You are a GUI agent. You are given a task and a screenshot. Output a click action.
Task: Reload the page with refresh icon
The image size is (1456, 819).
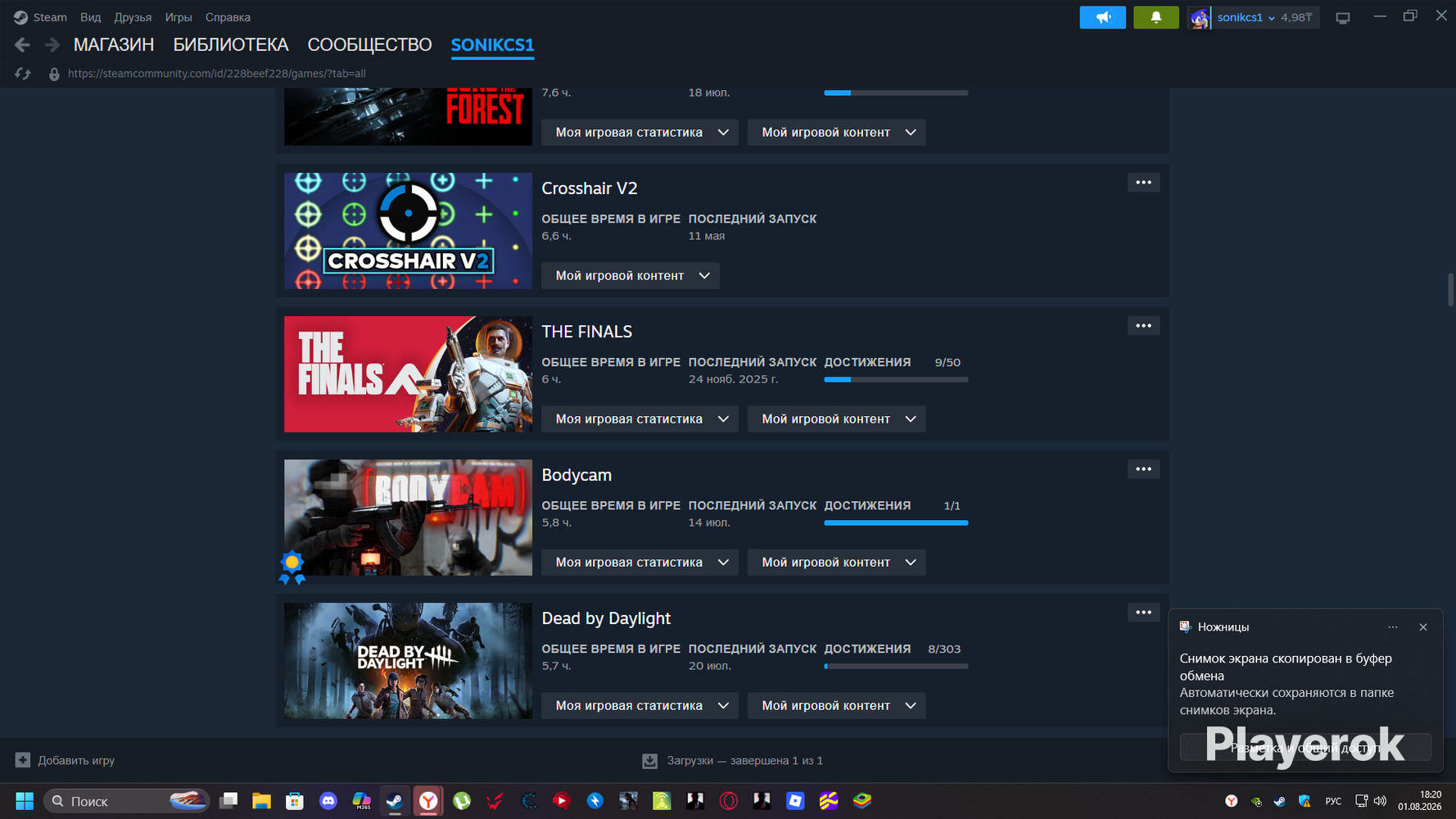tap(23, 74)
